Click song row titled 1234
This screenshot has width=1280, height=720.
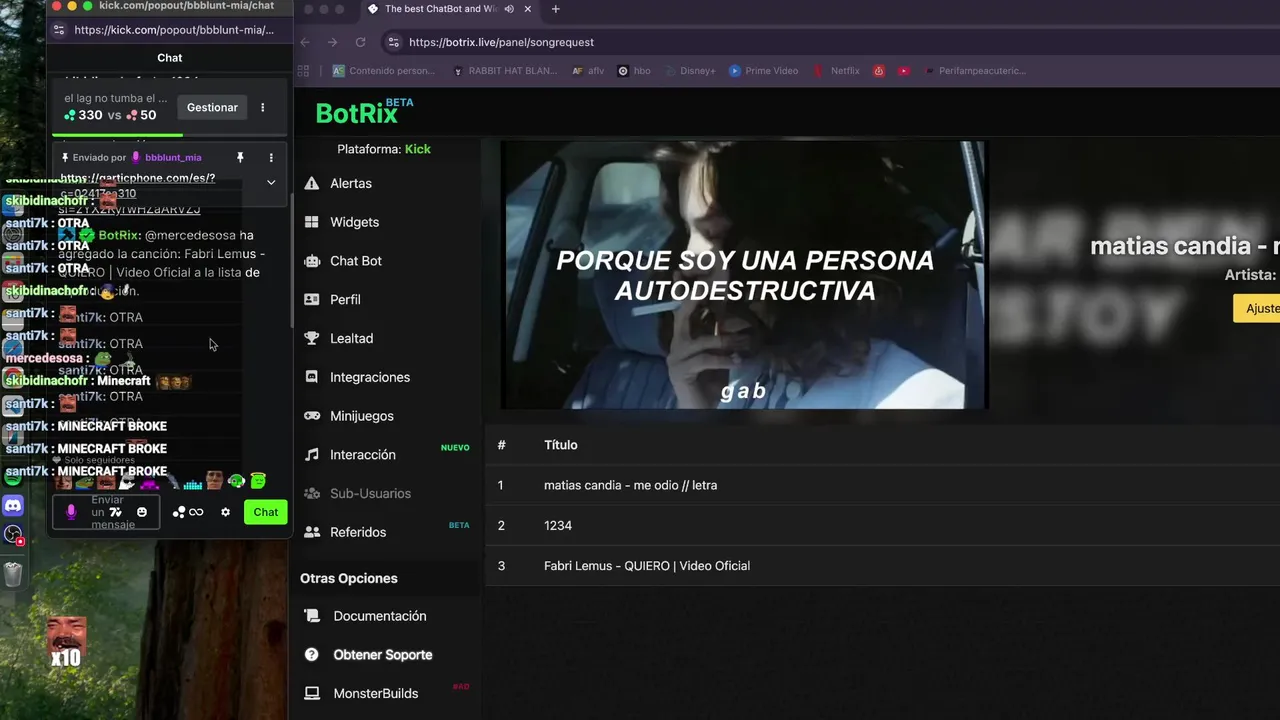tap(882, 525)
